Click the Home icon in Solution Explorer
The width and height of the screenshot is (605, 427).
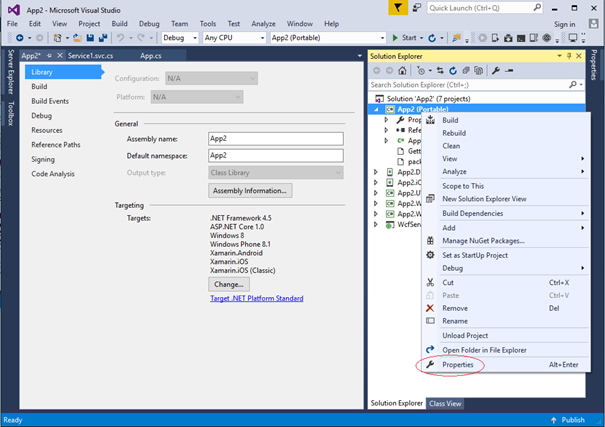coord(402,71)
